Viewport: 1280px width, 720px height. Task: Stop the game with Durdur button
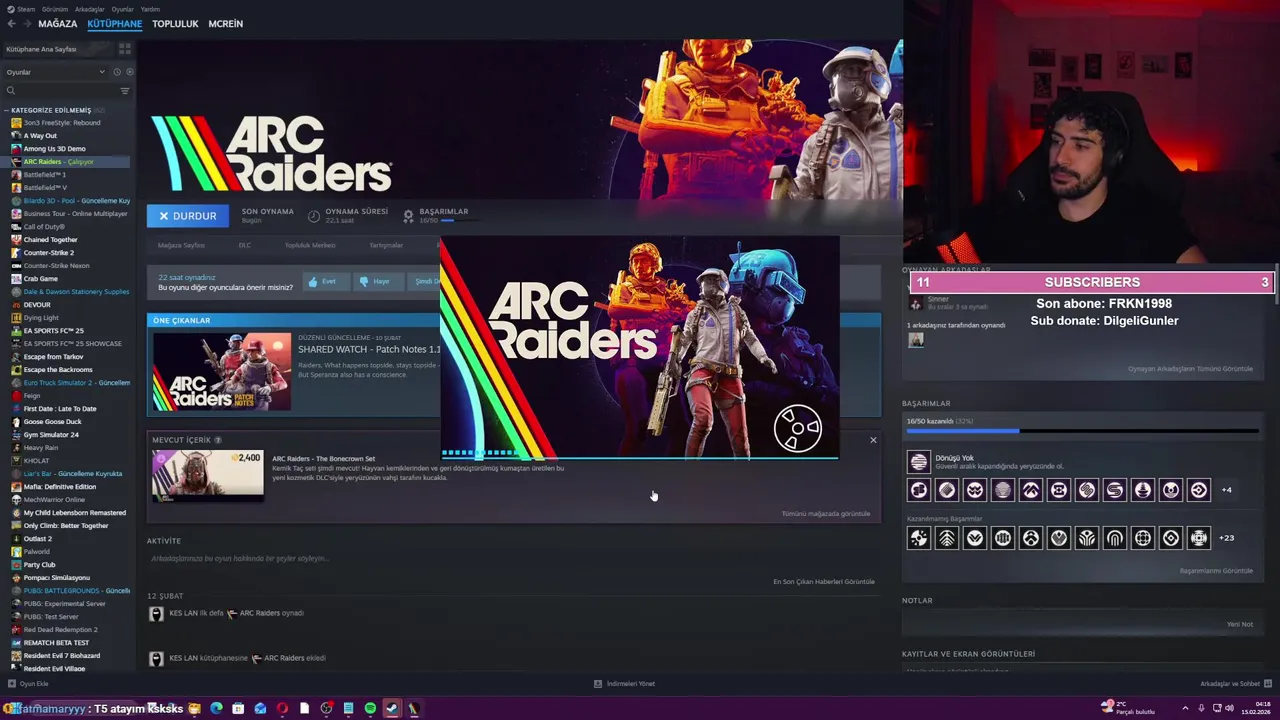187,216
